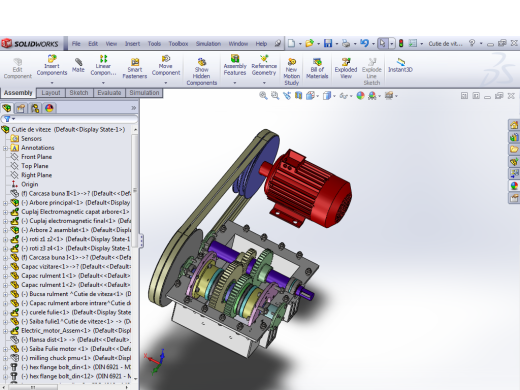The height and width of the screenshot is (390, 520).
Task: Select Electric_motor_Assem<1> in the feature tree
Action: (x=76, y=331)
